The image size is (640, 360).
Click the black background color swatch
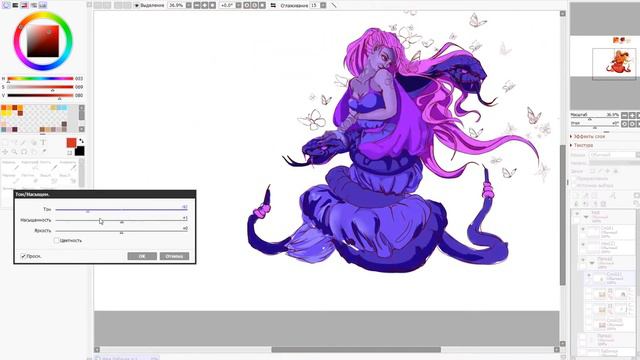point(80,151)
